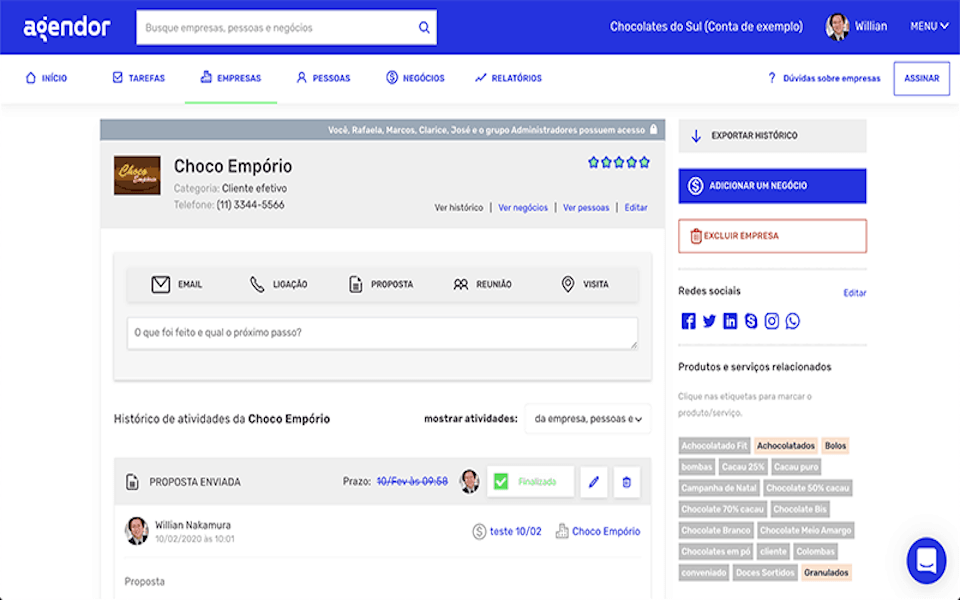The width and height of the screenshot is (960, 600).
Task: Click Excluir Empresa button
Action: click(772, 236)
